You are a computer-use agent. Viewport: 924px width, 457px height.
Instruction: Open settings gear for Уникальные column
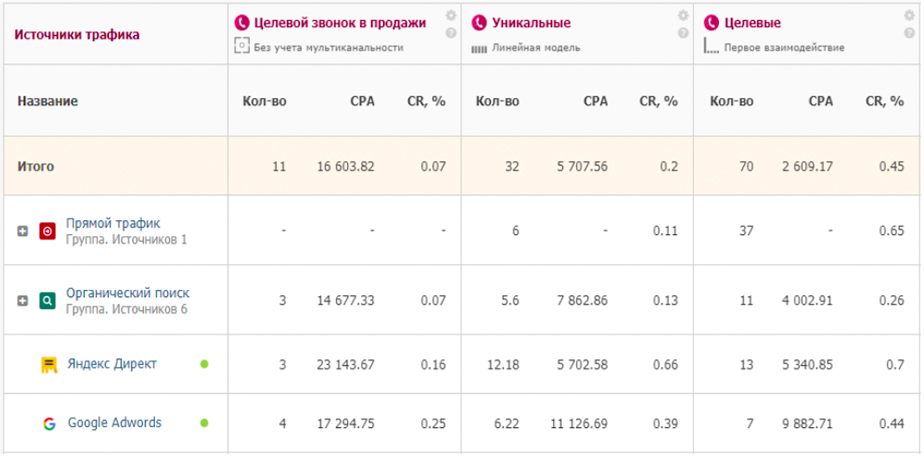click(x=683, y=16)
